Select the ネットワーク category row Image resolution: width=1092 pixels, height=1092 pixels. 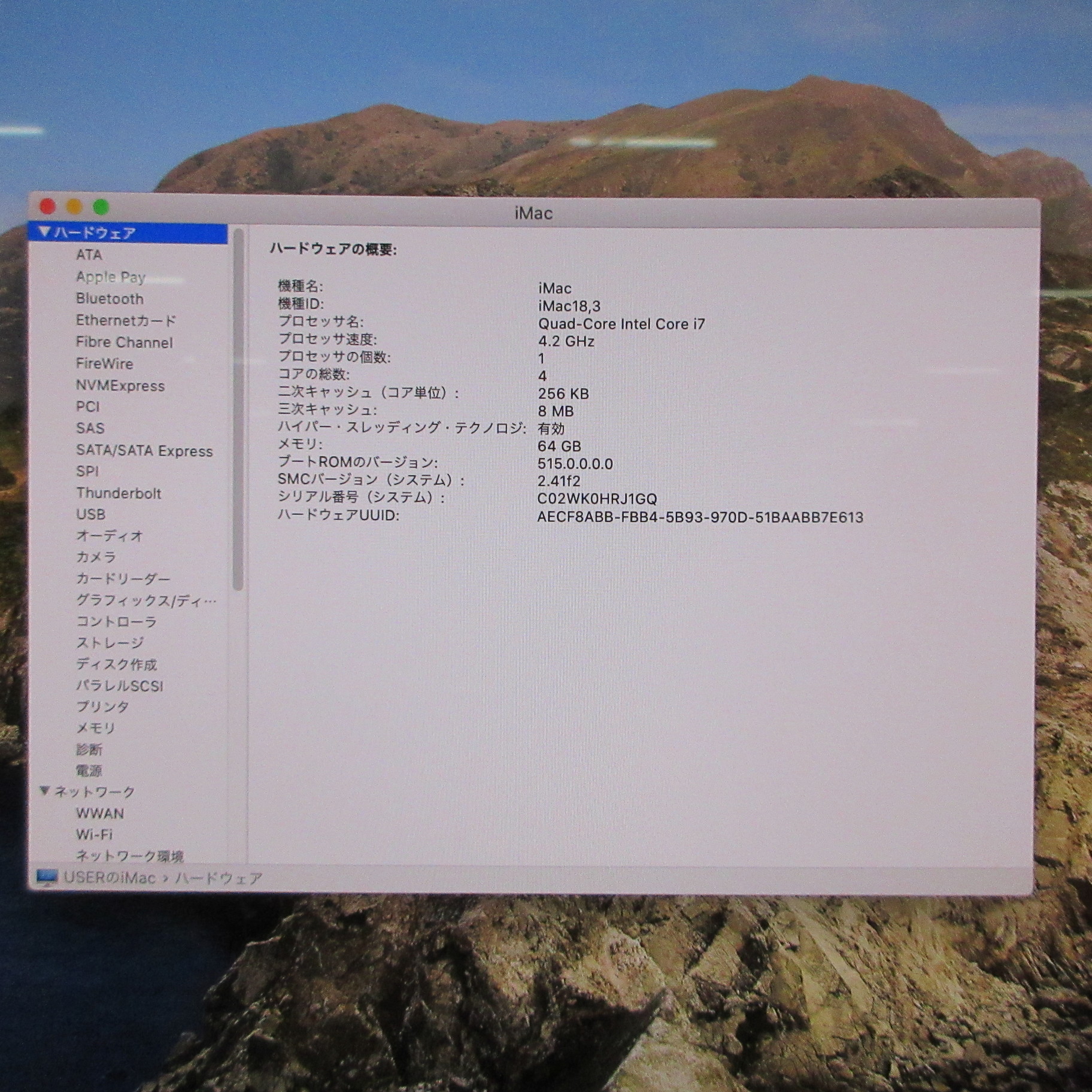click(128, 791)
